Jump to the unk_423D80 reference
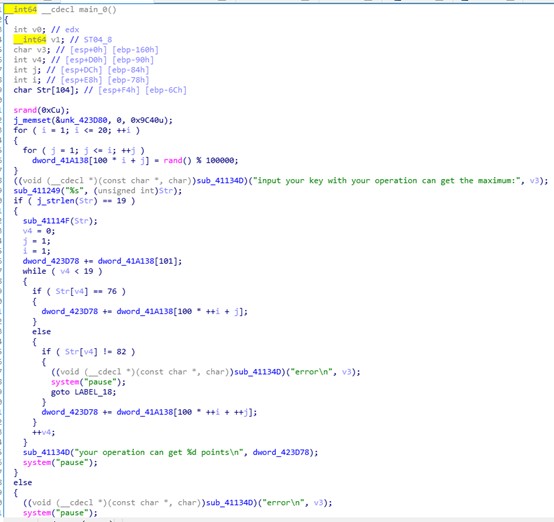The height and width of the screenshot is (522, 554). click(83, 120)
